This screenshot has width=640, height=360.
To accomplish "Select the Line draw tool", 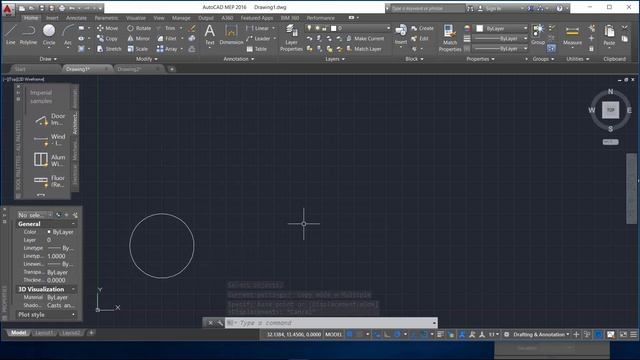I will 10,34.
